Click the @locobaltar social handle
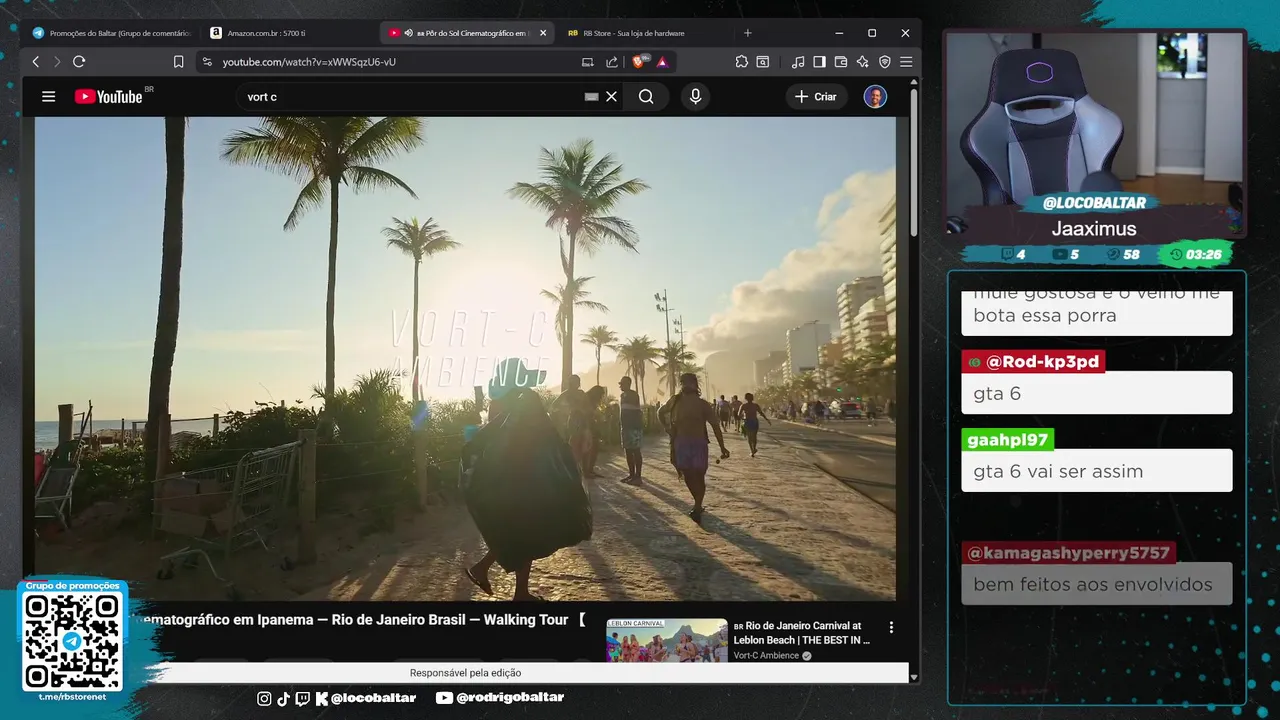The image size is (1280, 720). tap(373, 698)
